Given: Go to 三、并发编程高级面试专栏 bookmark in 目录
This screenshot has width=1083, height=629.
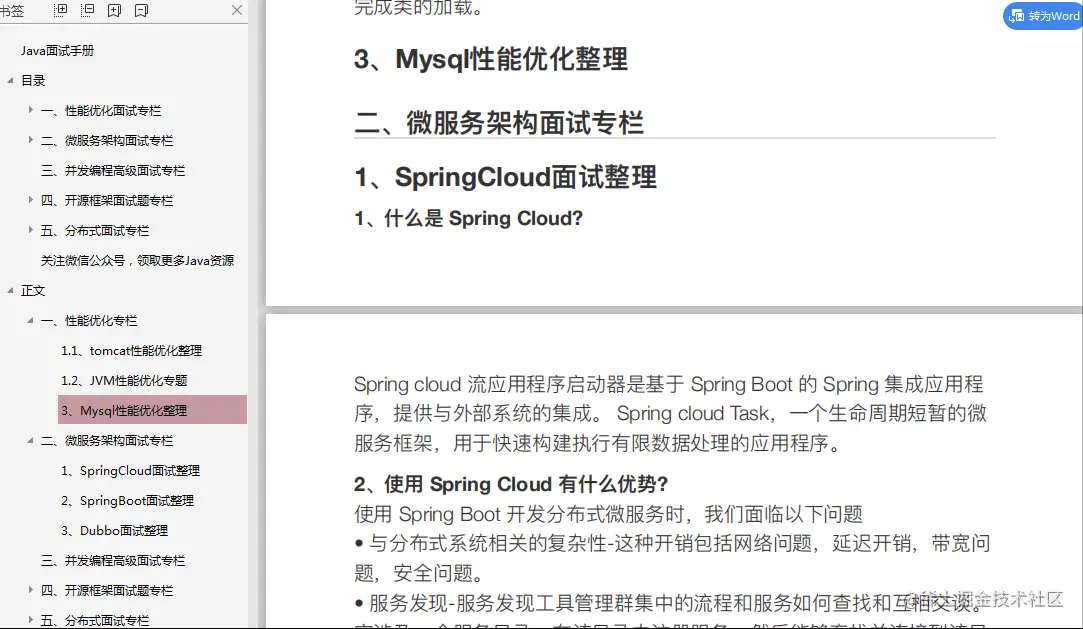Looking at the screenshot, I should 113,171.
